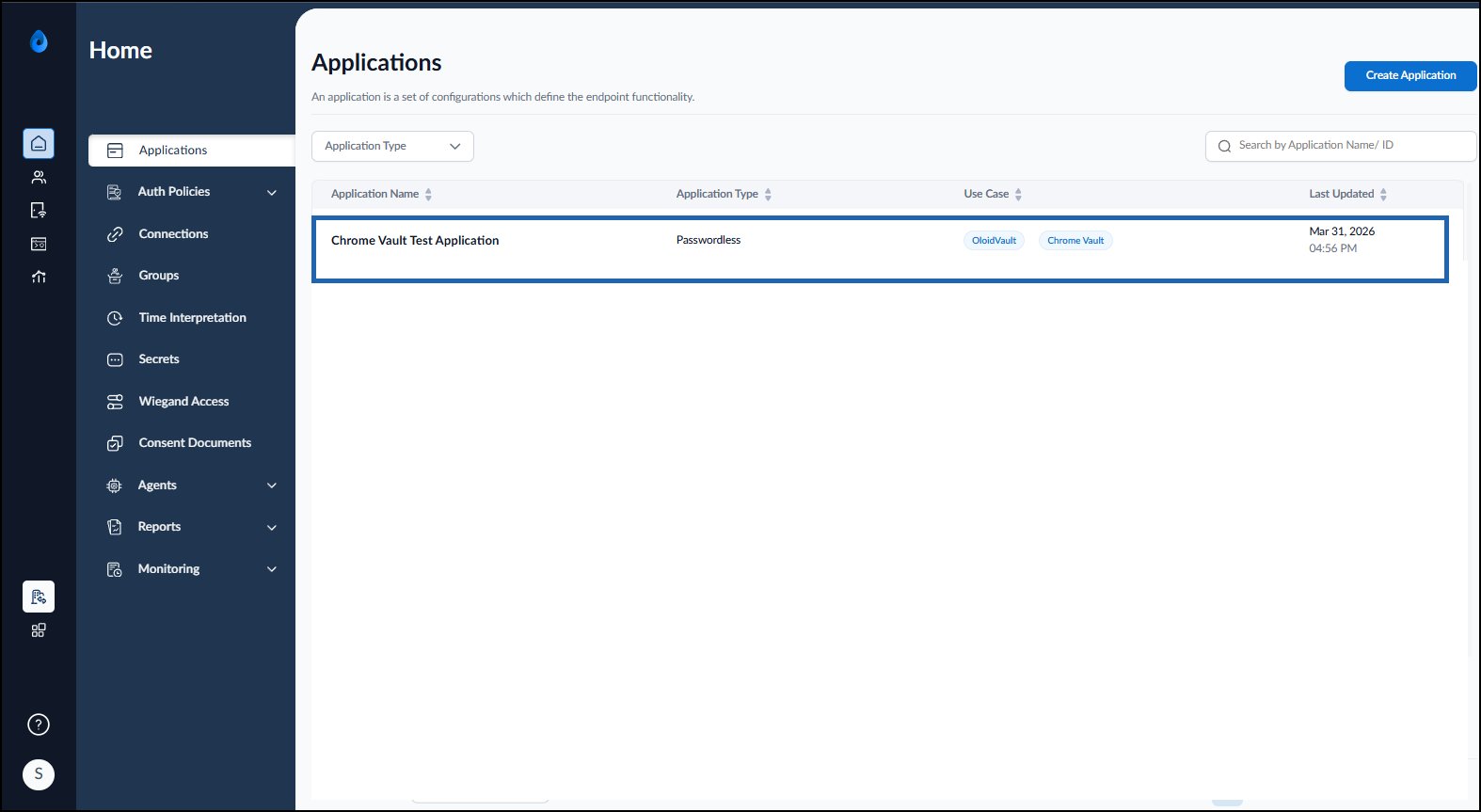
Task: Open the analytics icon in left rail
Action: coord(39,277)
